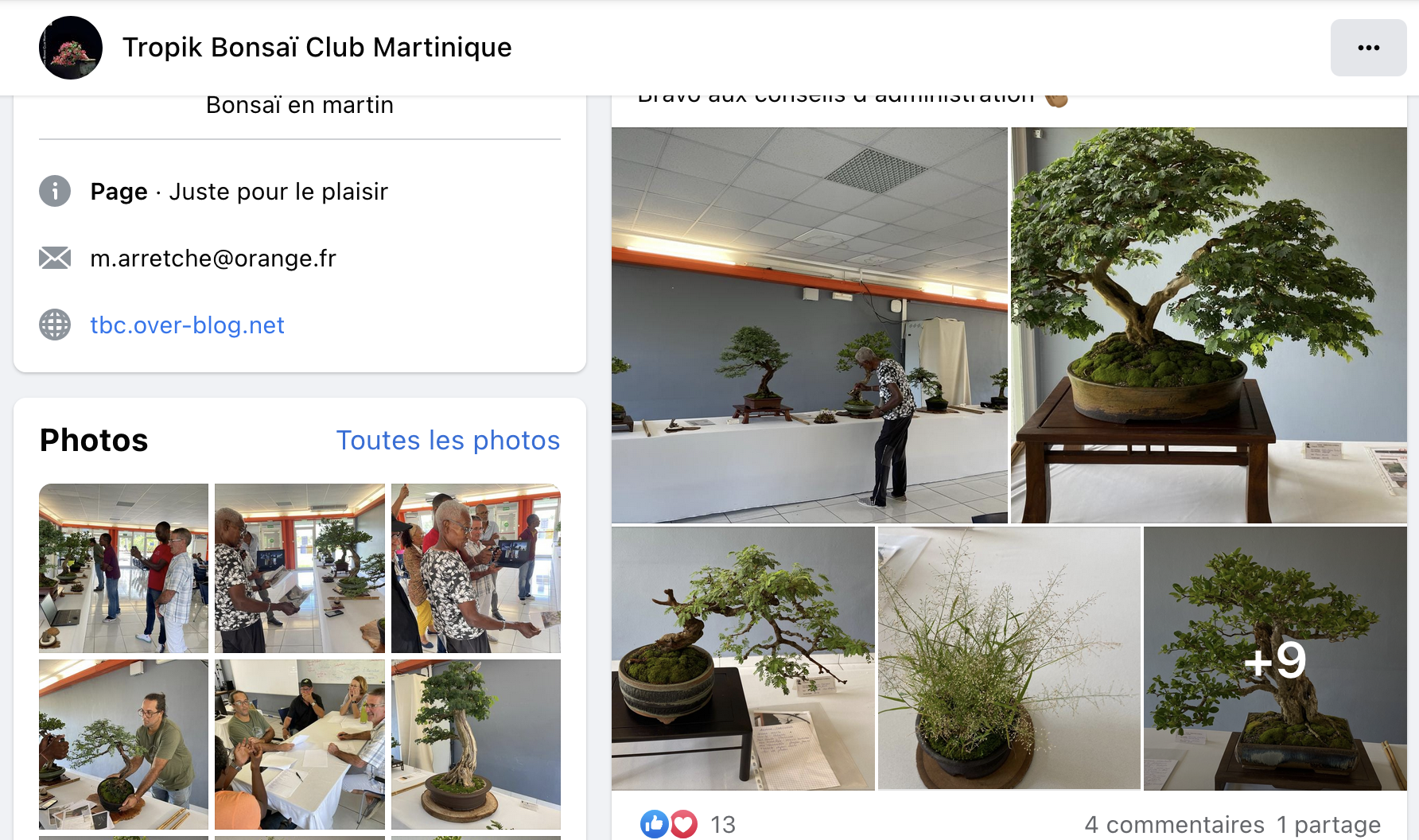Open the three-dot more options menu
The image size is (1419, 840).
coord(1368,48)
